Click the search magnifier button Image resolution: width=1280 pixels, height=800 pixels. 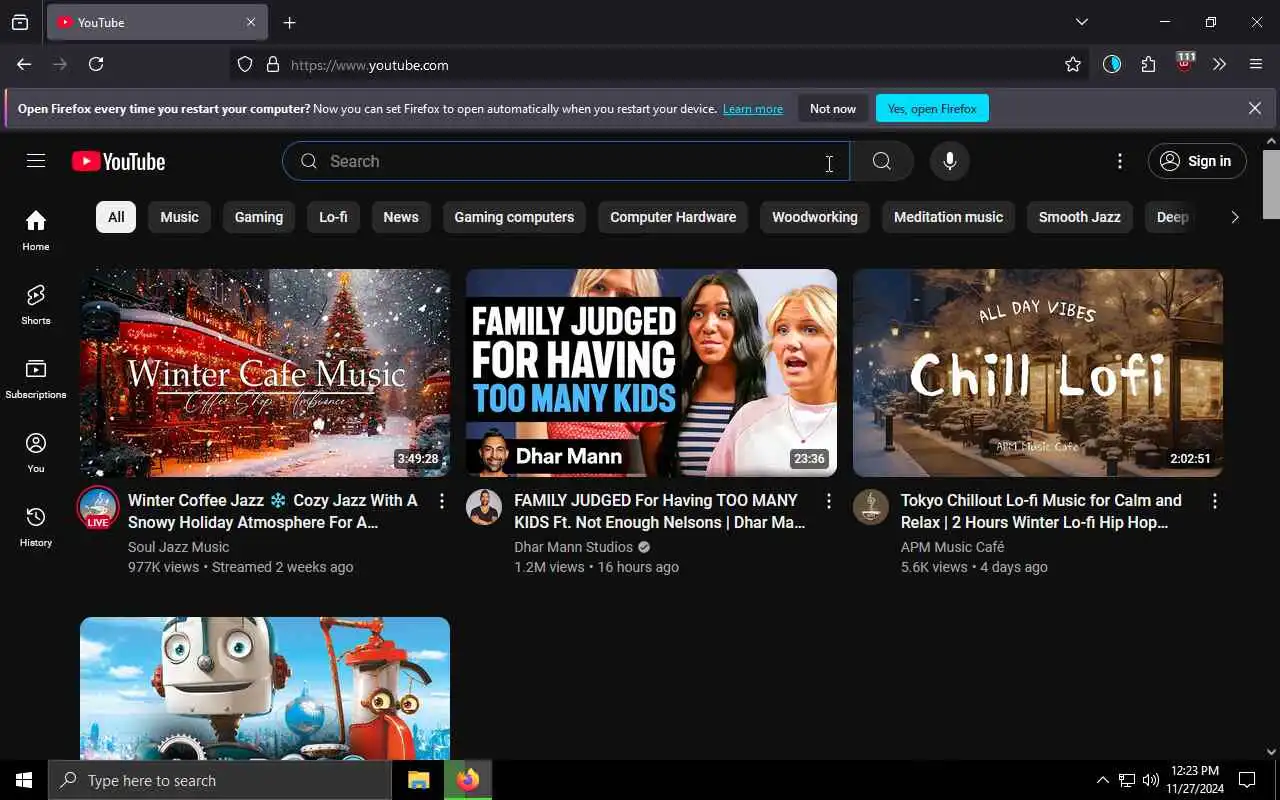(882, 161)
